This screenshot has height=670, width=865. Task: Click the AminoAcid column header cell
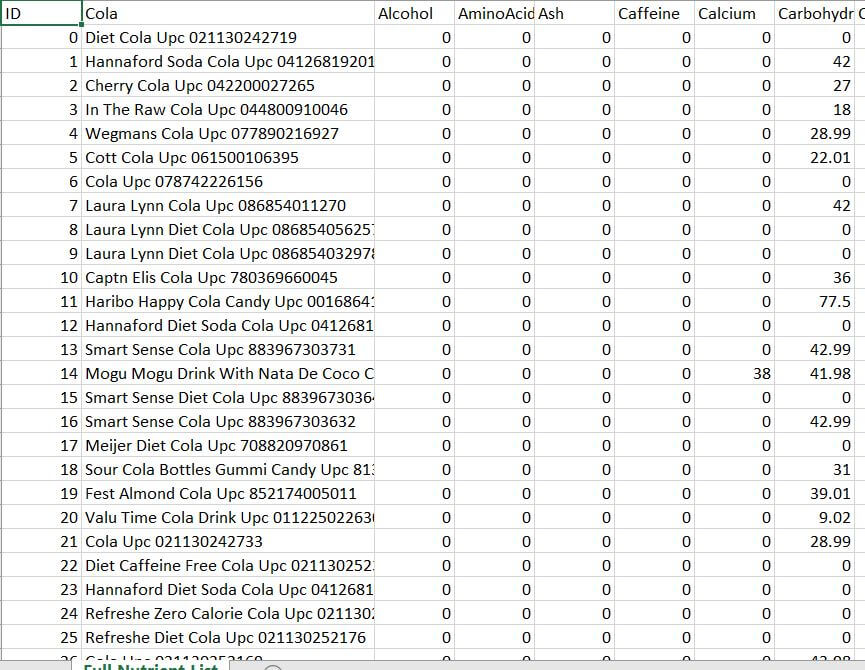pyautogui.click(x=494, y=13)
